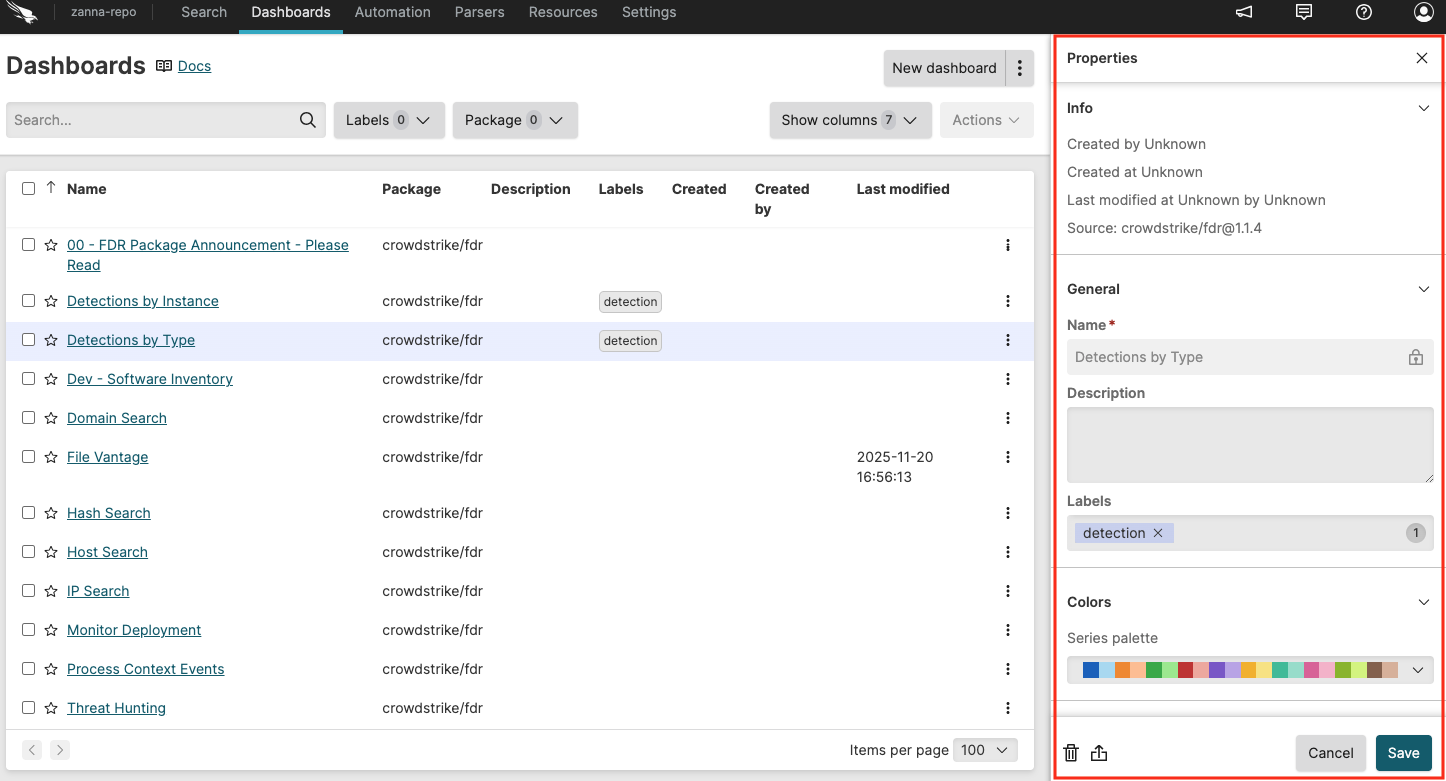Export the dashboard via the share icon
The image size is (1446, 781).
pyautogui.click(x=1101, y=752)
